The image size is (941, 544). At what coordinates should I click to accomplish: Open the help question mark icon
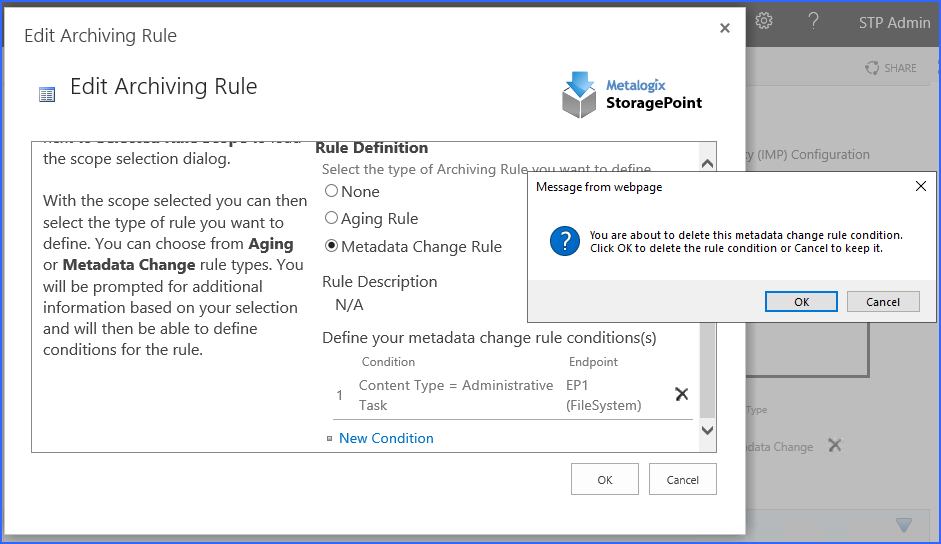814,21
